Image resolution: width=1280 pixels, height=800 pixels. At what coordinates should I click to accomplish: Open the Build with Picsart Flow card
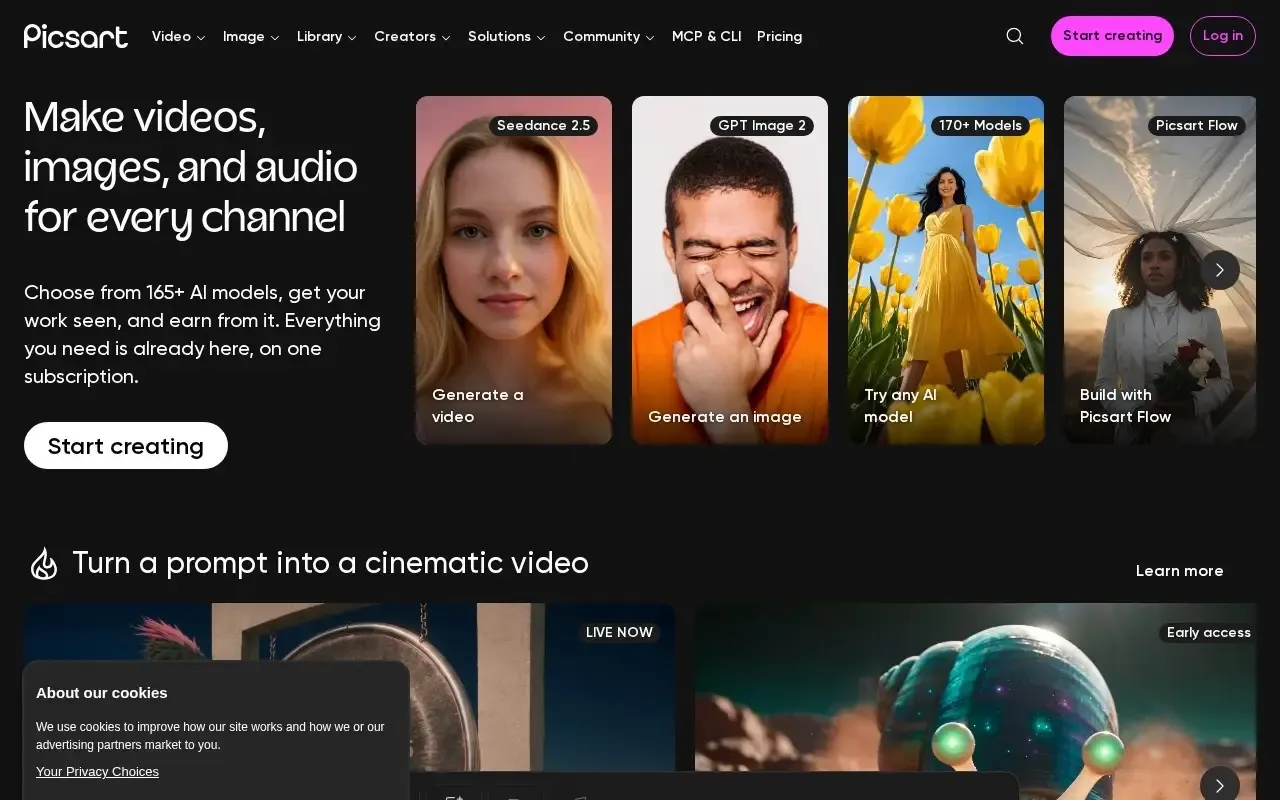[x=1160, y=270]
